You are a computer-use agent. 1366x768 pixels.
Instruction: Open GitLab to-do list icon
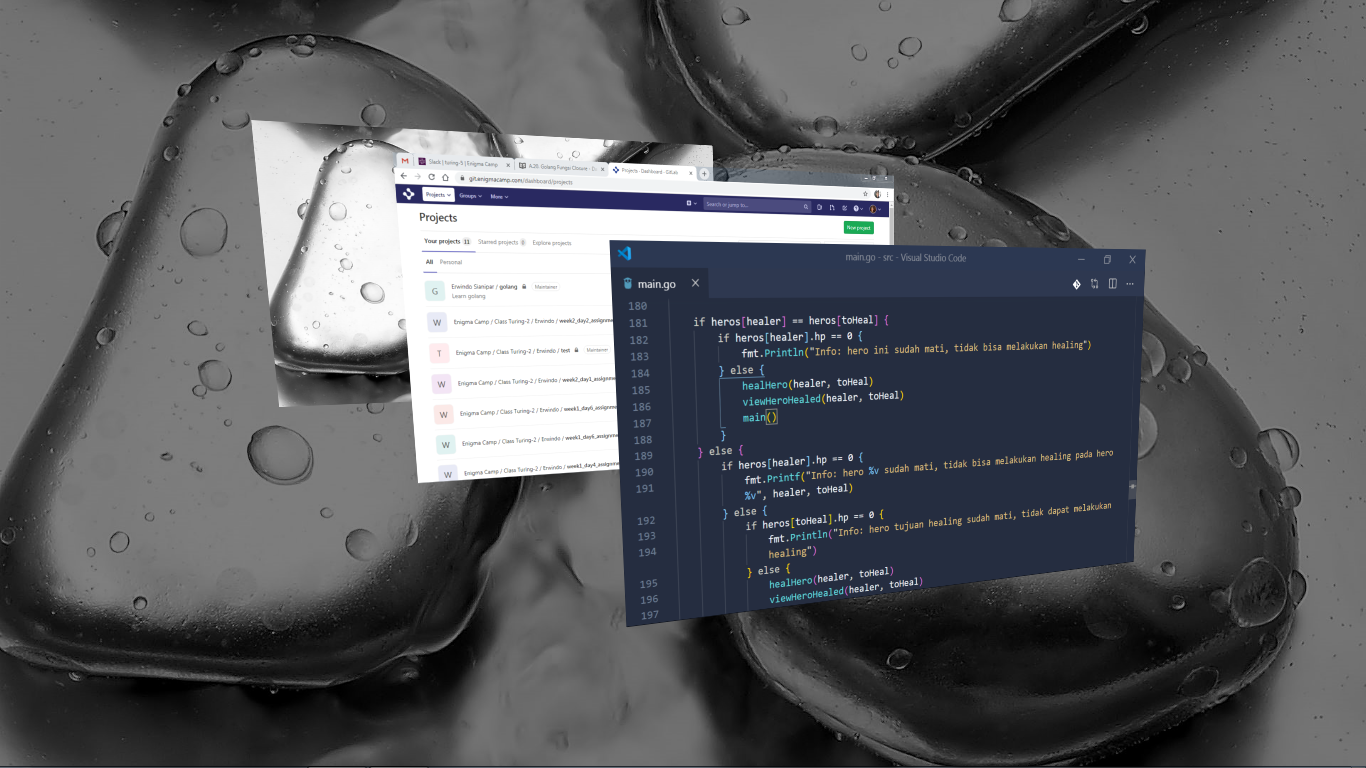tap(844, 208)
